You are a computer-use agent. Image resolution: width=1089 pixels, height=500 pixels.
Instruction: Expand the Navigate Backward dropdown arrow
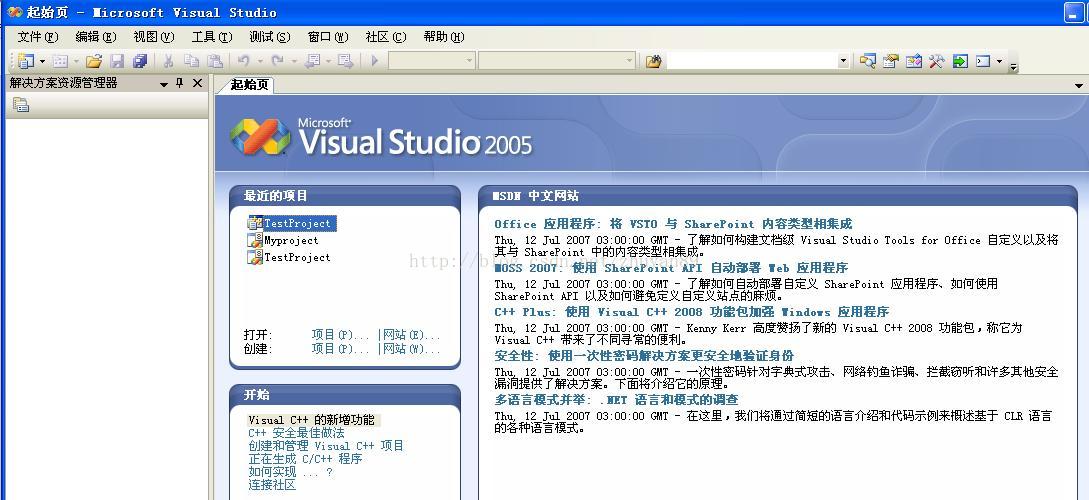tap(329, 61)
